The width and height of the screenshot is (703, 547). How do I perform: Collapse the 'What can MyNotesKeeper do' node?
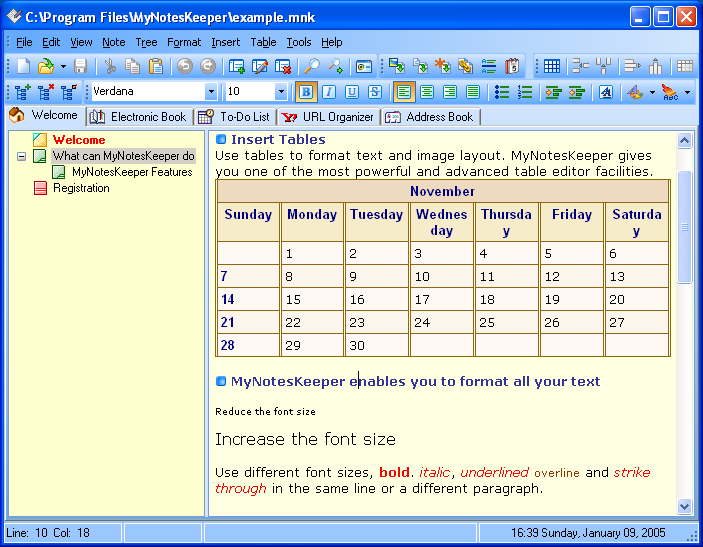coord(21,157)
